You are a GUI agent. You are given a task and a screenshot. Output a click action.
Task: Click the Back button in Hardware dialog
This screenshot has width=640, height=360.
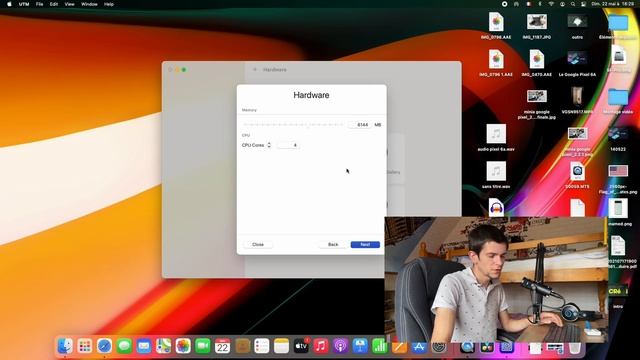tap(333, 244)
